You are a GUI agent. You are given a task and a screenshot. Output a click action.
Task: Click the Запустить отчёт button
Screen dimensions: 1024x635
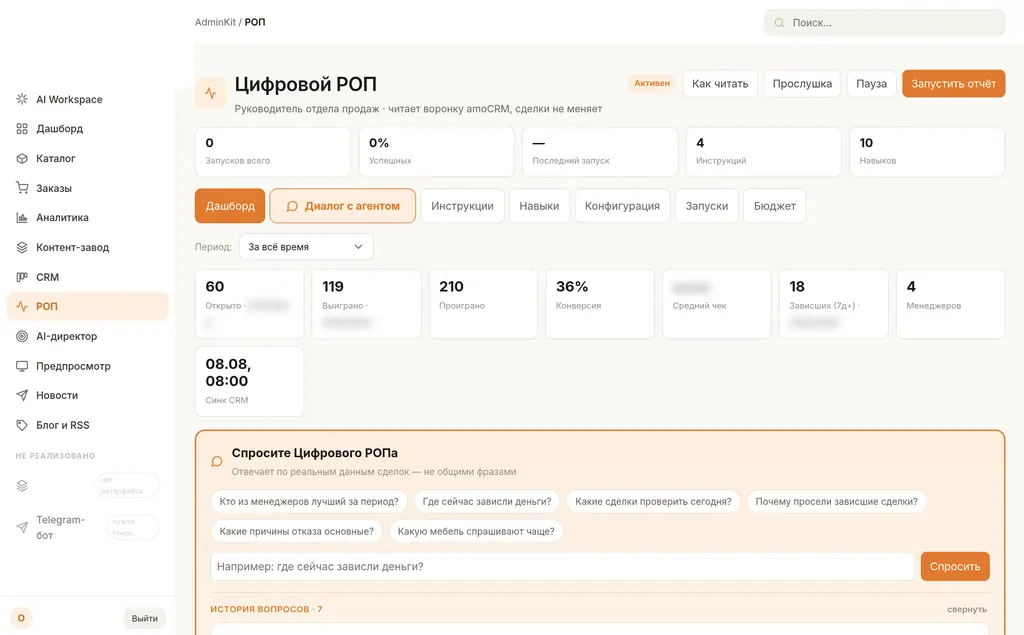[953, 84]
